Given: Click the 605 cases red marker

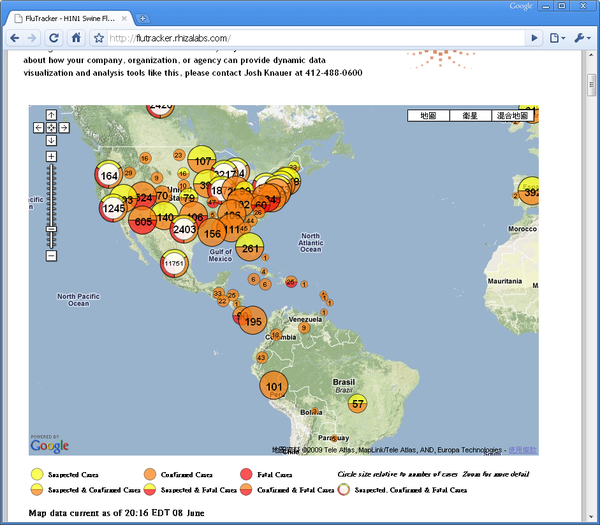Looking at the screenshot, I should 143,221.
